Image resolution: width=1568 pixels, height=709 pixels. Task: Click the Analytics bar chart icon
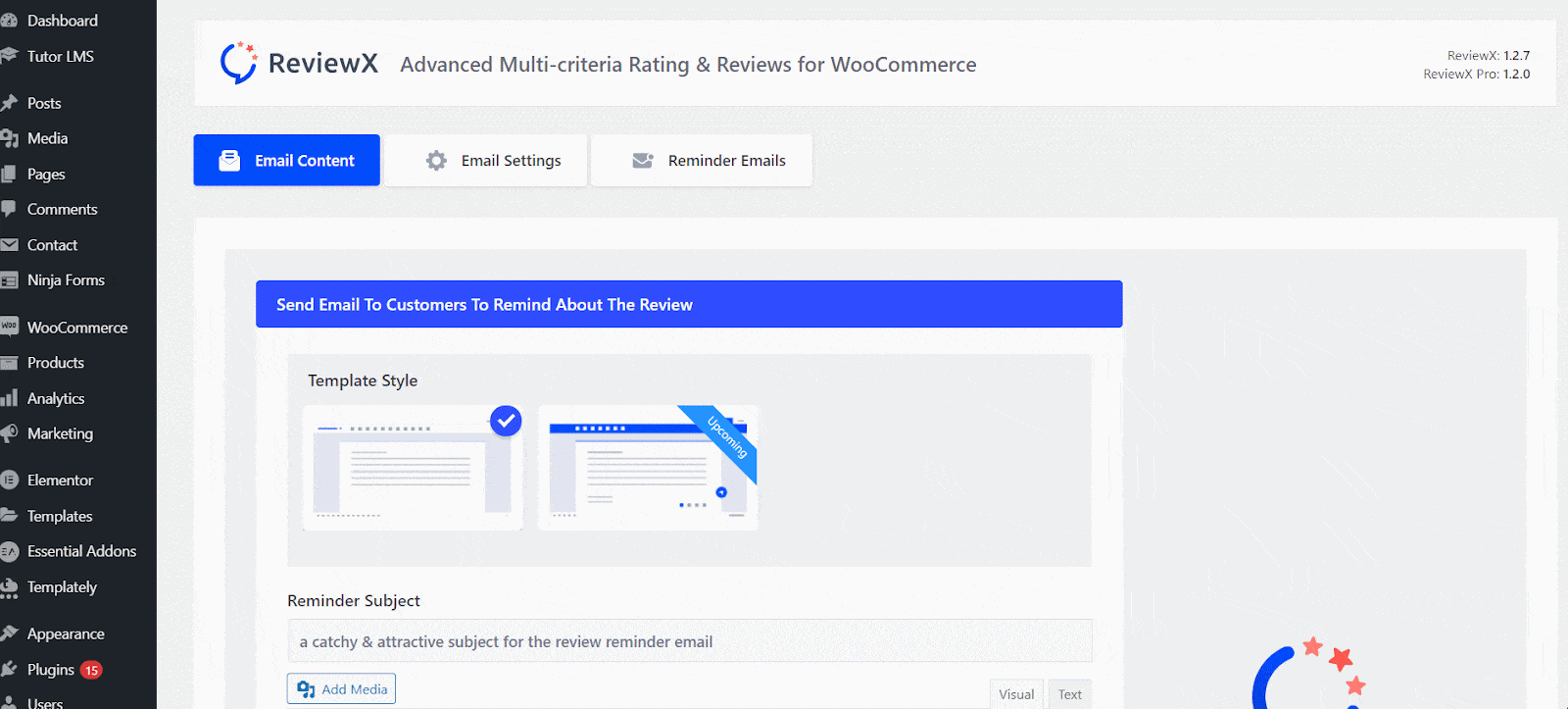(x=10, y=398)
